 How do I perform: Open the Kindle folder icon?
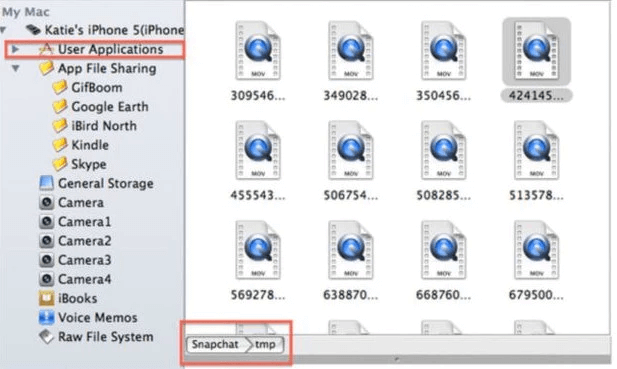(59, 145)
